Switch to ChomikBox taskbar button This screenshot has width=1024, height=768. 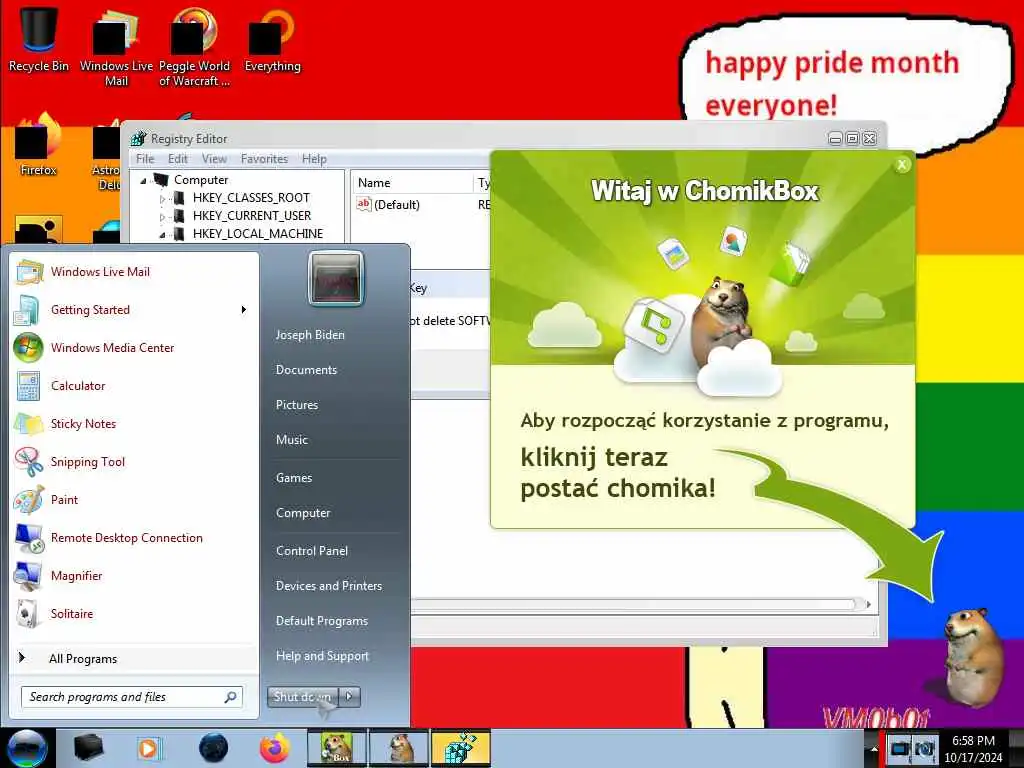pos(337,748)
